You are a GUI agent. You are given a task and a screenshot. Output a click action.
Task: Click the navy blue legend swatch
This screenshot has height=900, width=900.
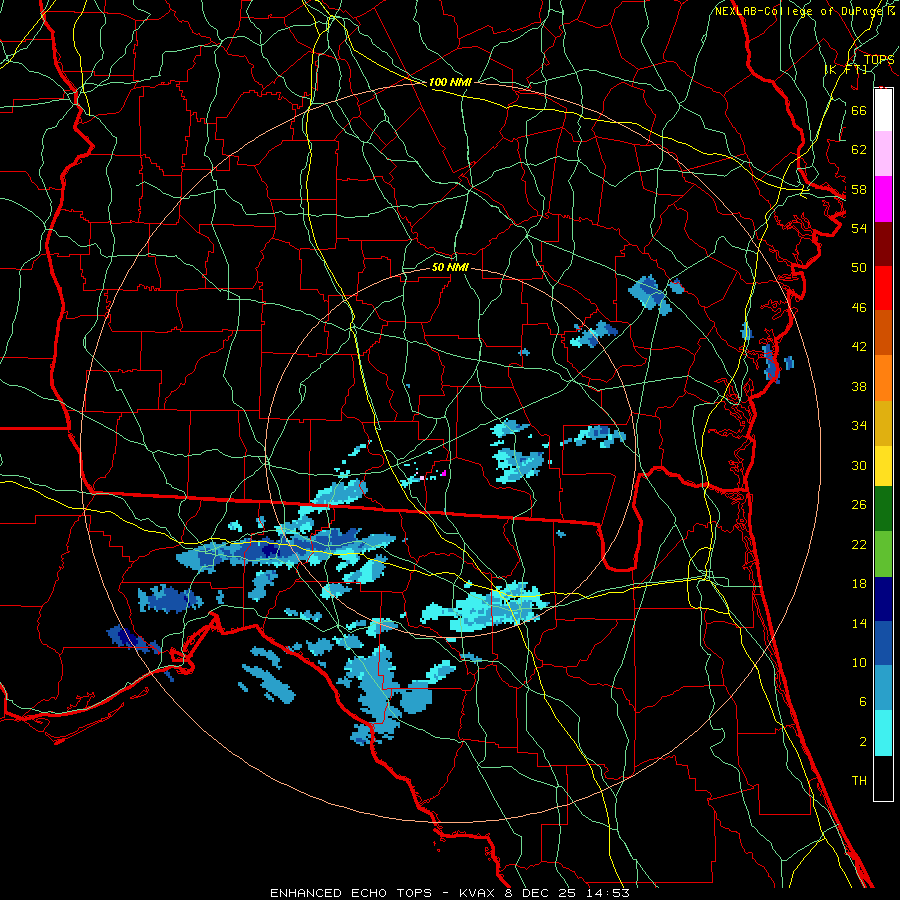pyautogui.click(x=883, y=599)
